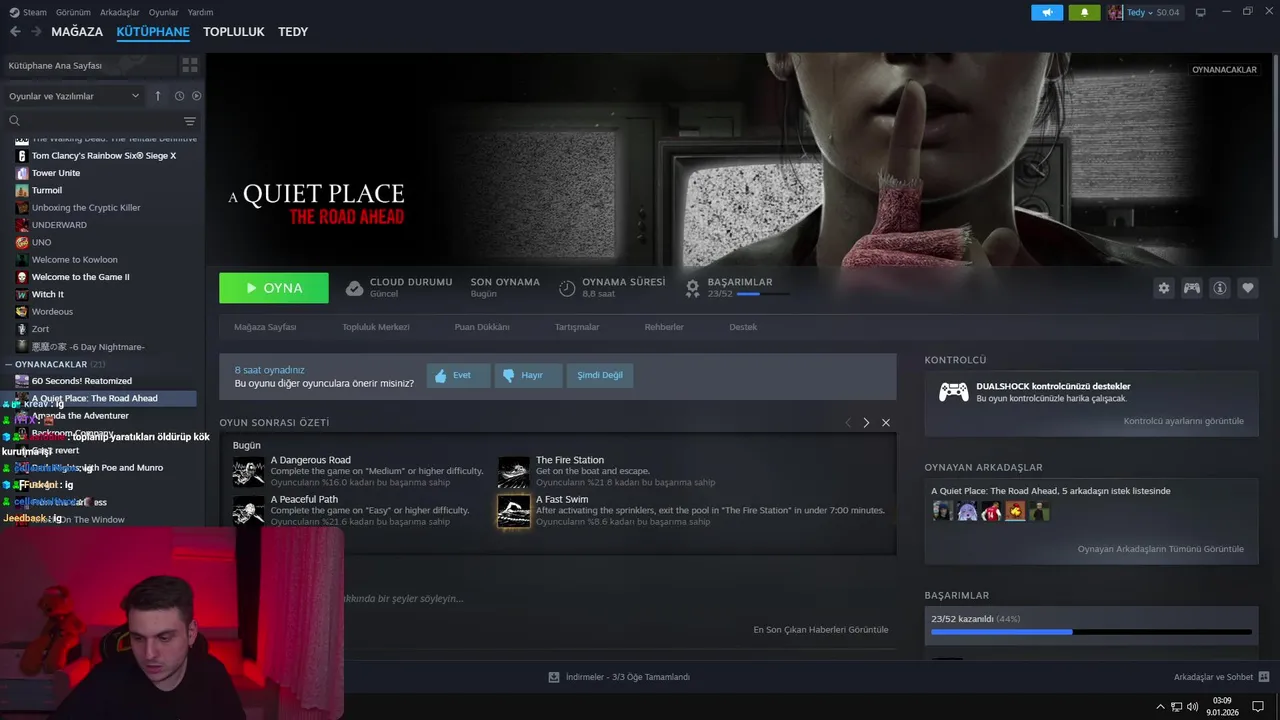Click the Şimdi Değil button
1280x720 pixels.
[600, 376]
